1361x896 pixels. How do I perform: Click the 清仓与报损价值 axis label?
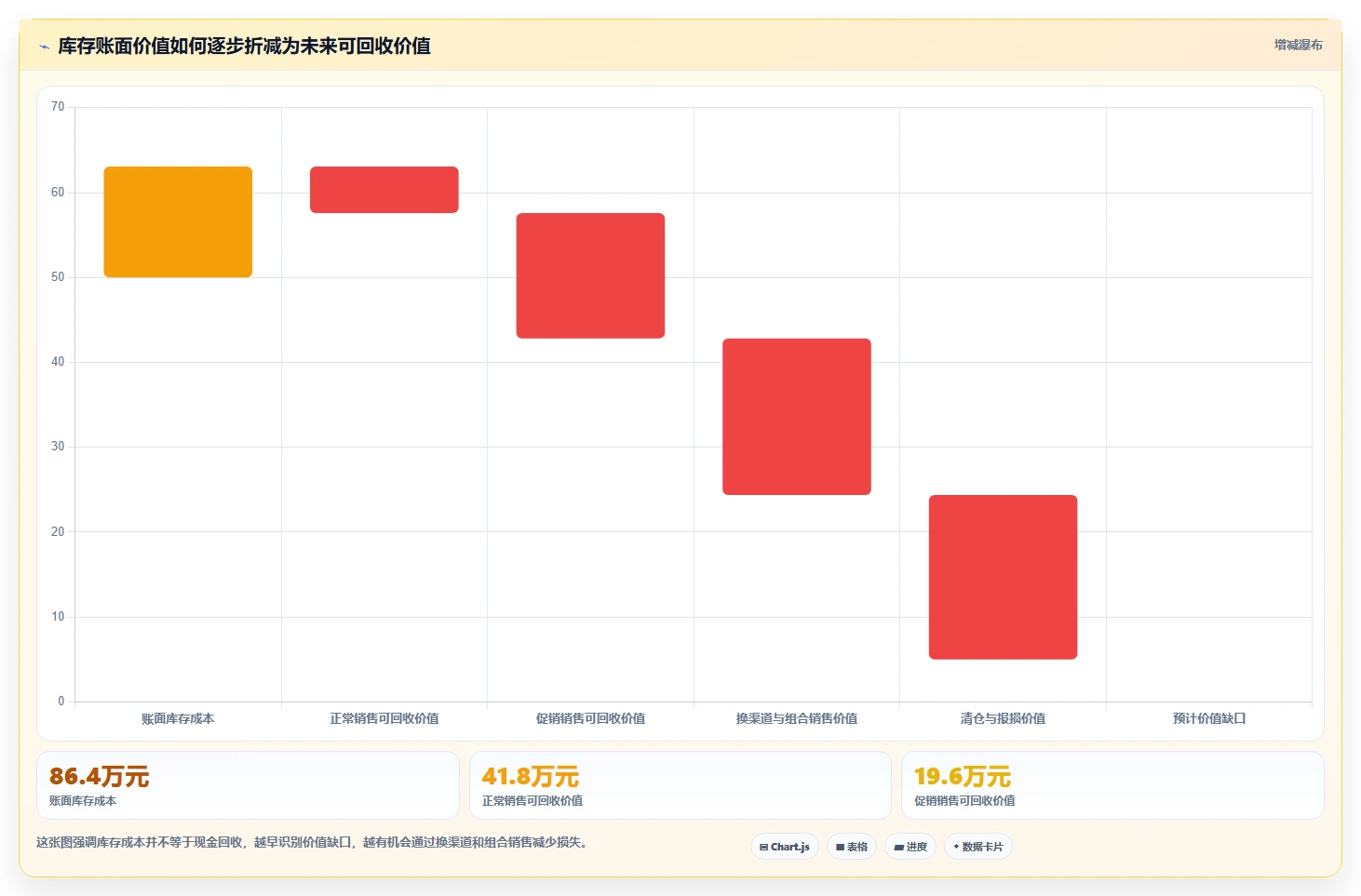point(1003,718)
